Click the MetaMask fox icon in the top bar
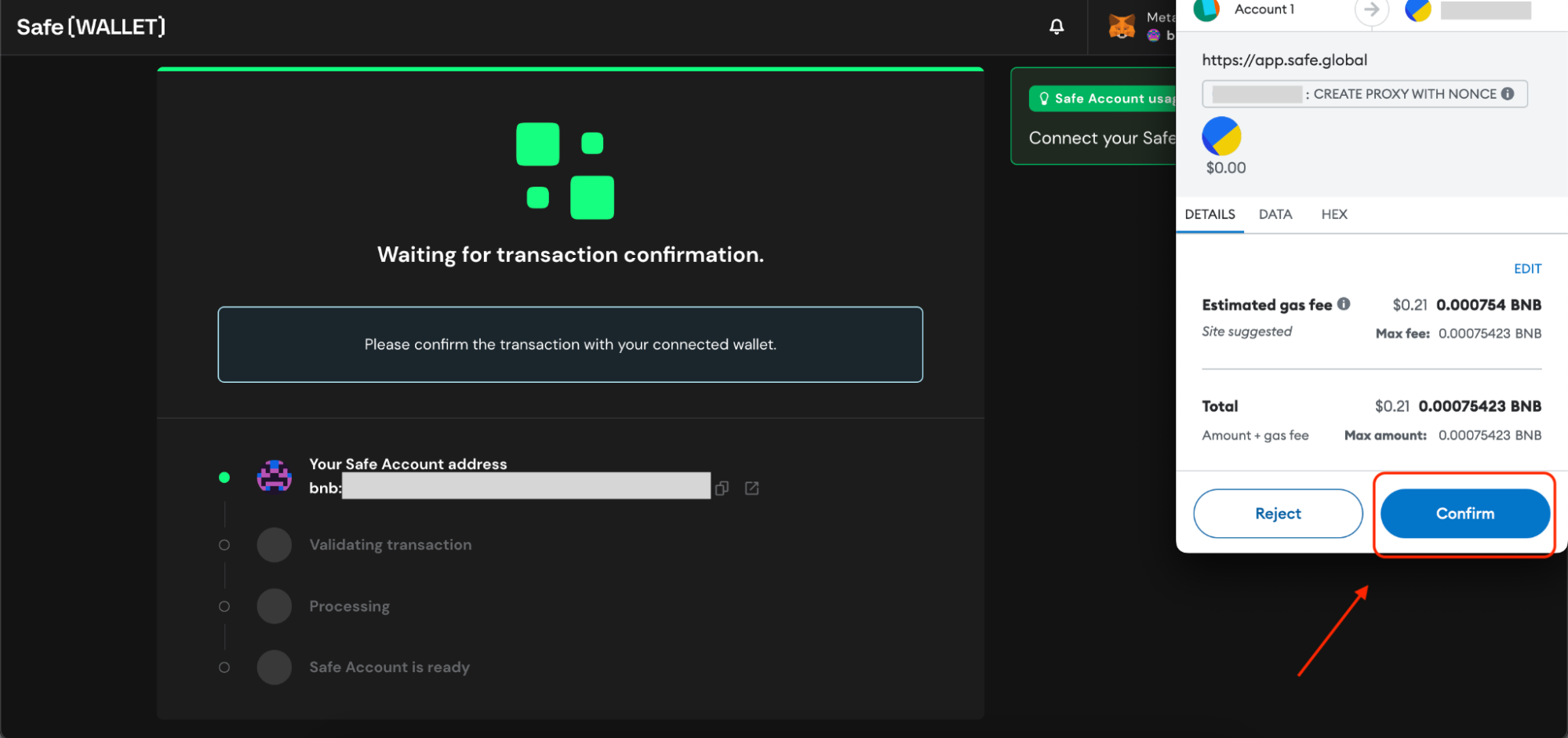 [1122, 25]
